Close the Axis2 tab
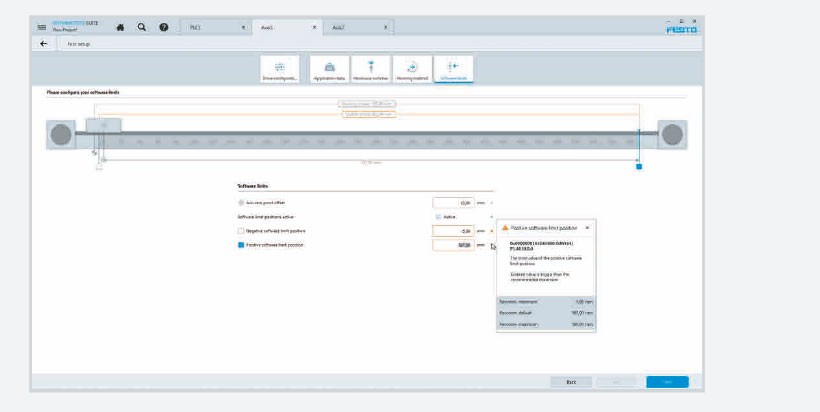820x412 pixels. click(386, 27)
